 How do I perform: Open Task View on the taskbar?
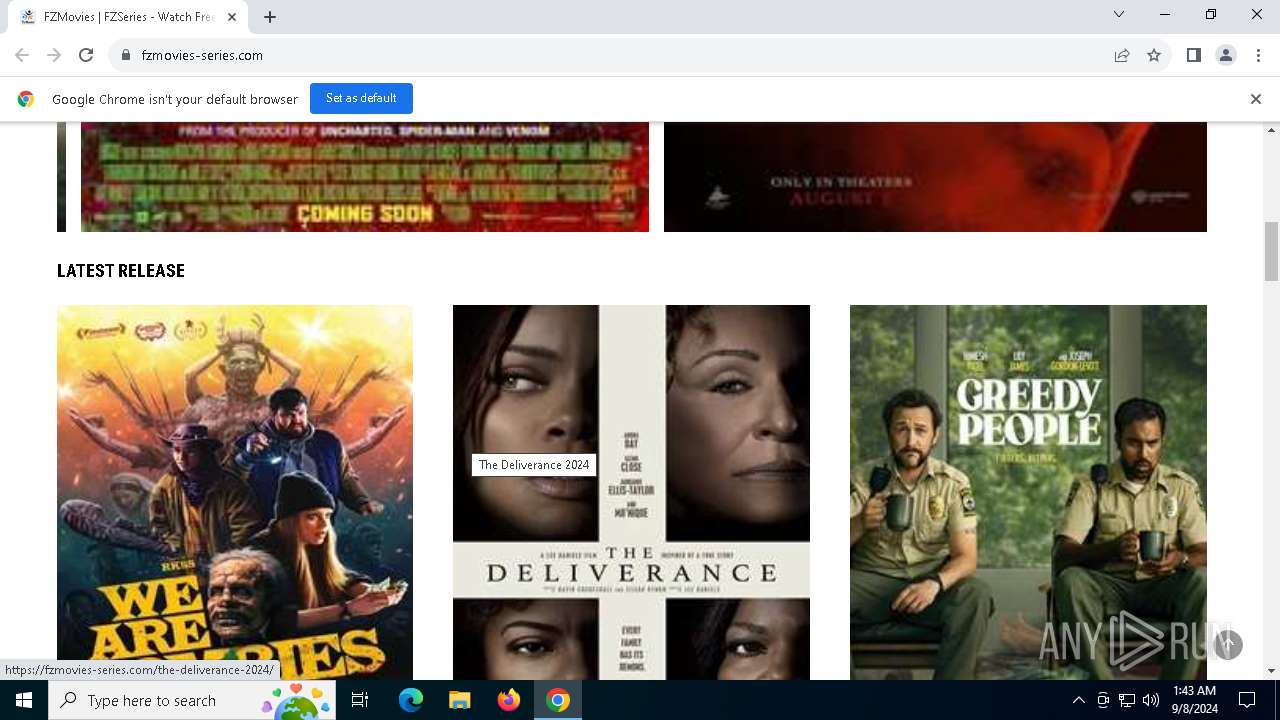[360, 700]
